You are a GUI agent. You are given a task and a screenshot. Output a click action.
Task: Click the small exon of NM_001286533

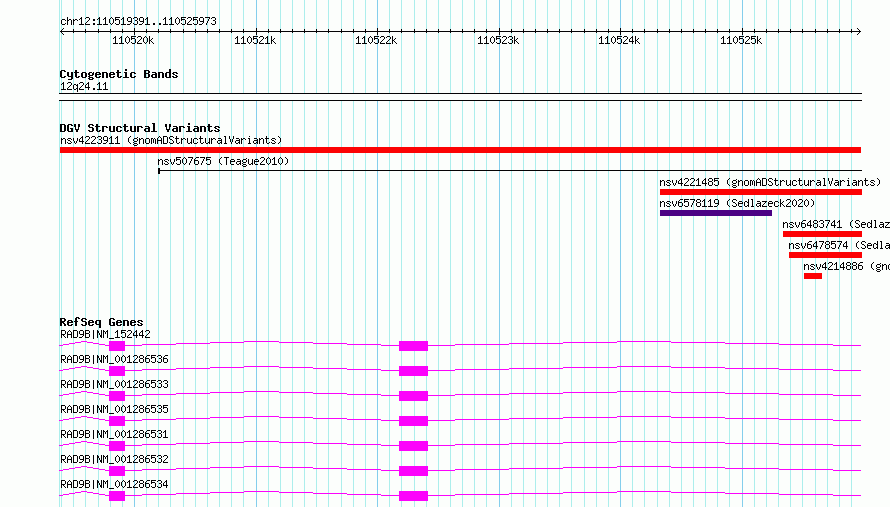[117, 396]
